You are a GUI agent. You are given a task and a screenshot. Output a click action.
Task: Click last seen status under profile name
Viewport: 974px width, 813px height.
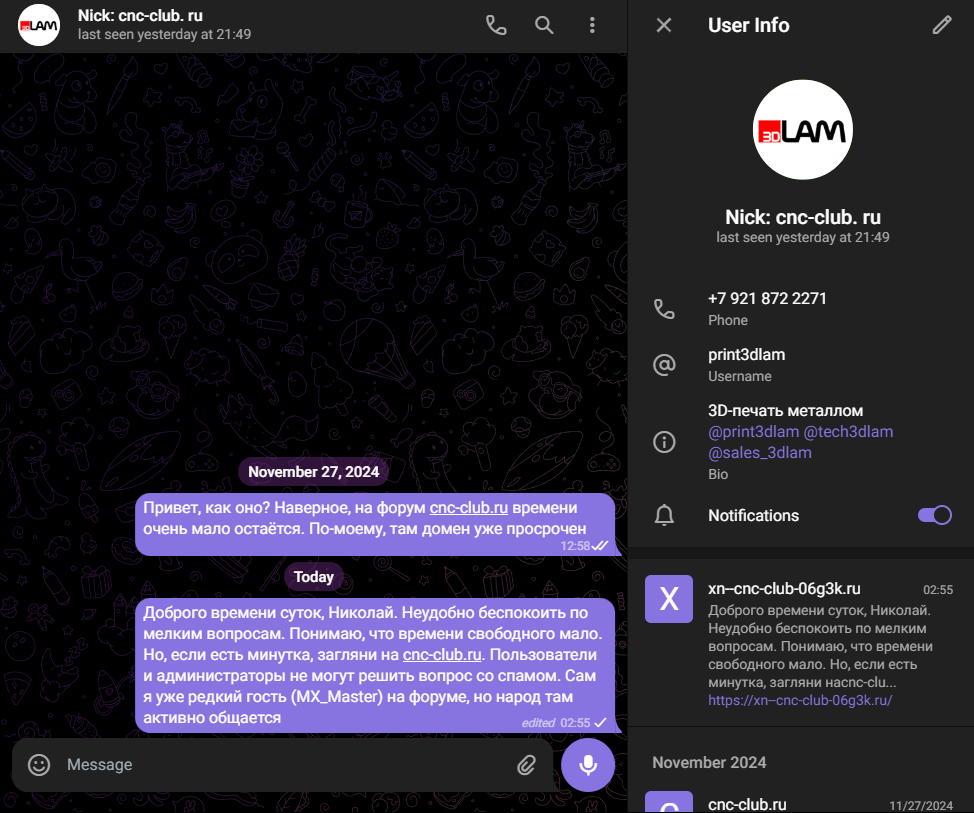tap(803, 237)
